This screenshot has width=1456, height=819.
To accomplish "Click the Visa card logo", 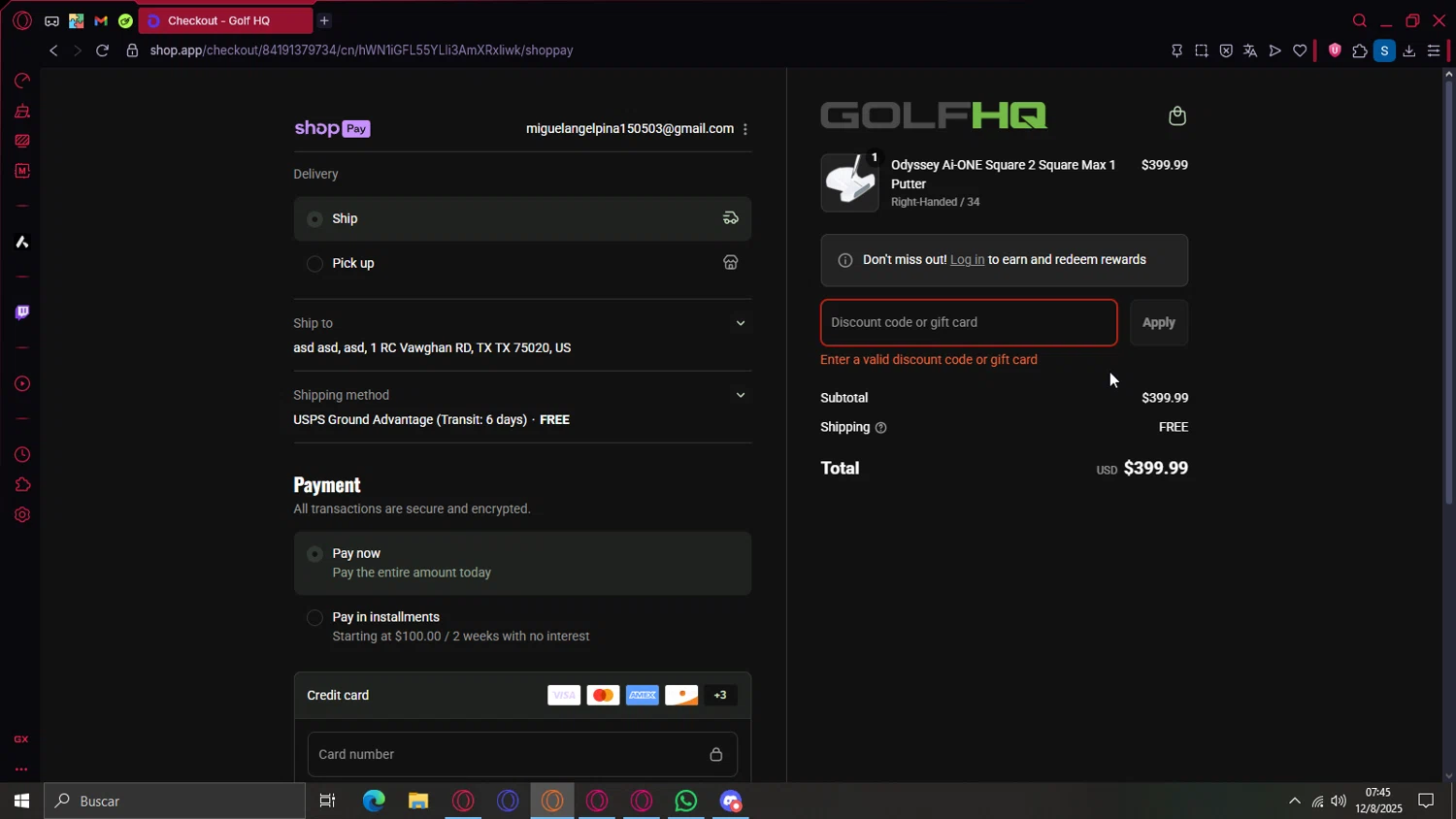I will 564,695.
